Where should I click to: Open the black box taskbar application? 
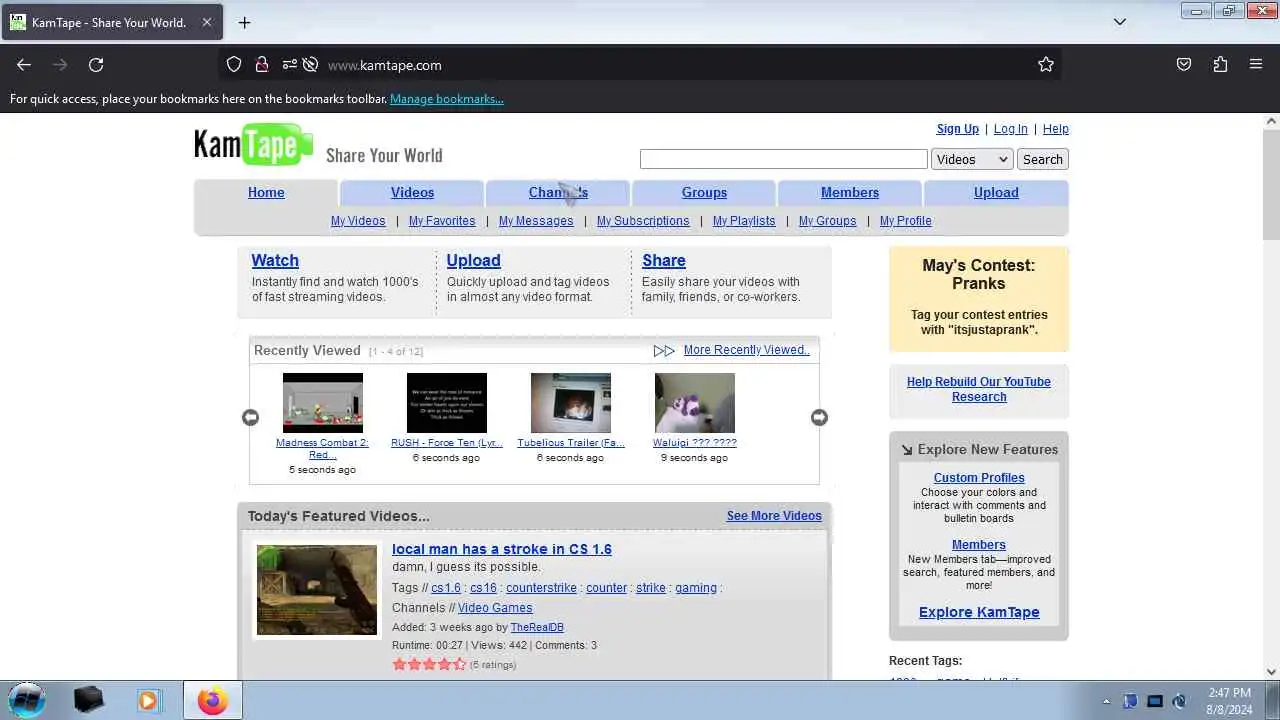(88, 700)
